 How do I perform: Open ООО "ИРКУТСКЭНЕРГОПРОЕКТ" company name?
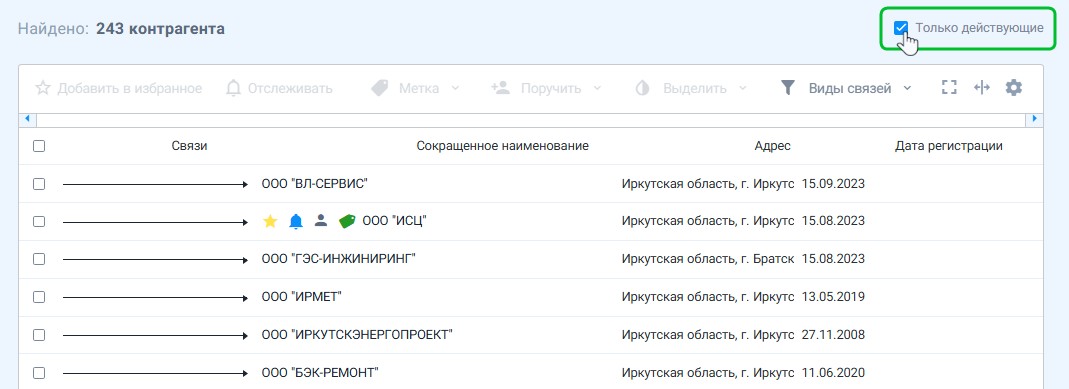pyautogui.click(x=357, y=335)
